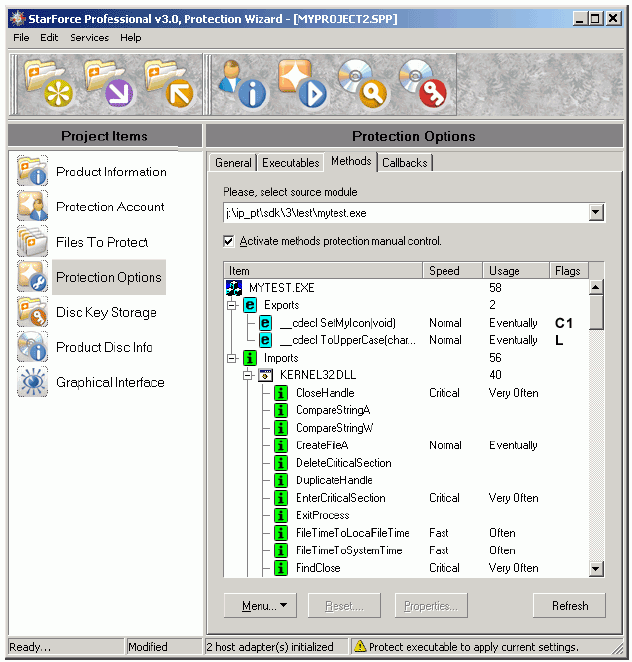Switch to the Executables tab

[x=291, y=163]
